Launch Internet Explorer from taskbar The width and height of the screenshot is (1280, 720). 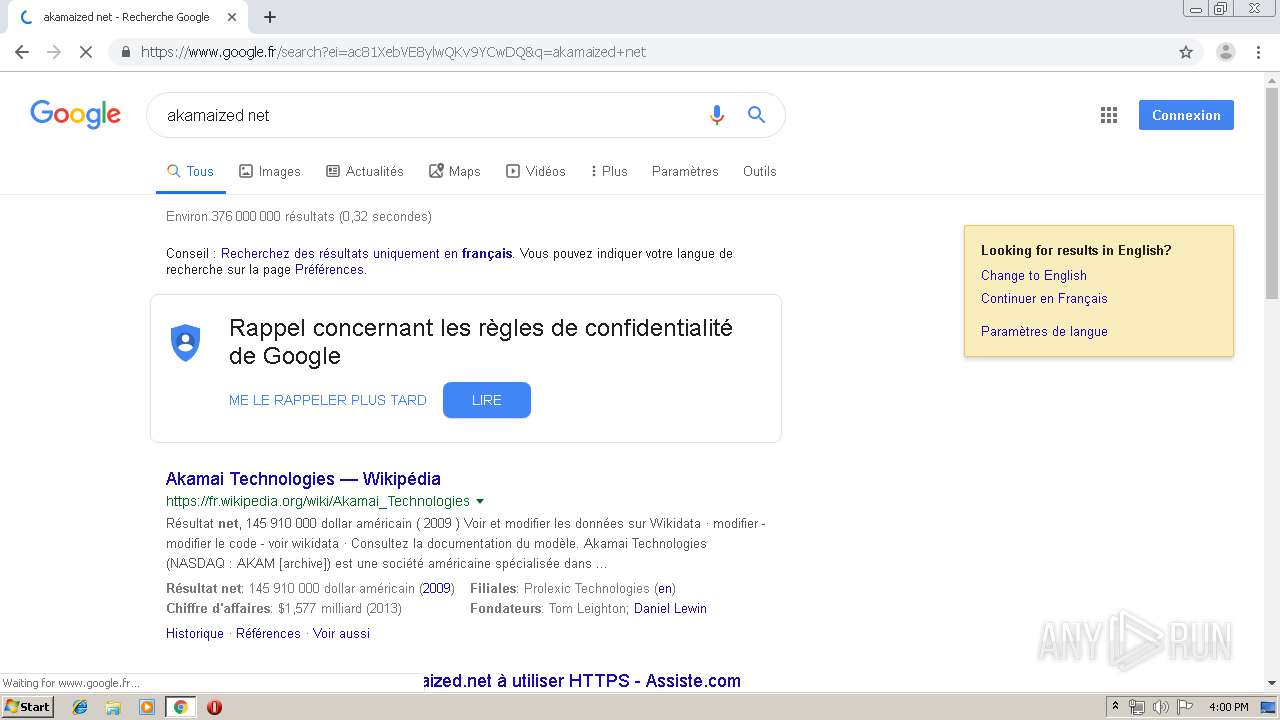pos(80,707)
